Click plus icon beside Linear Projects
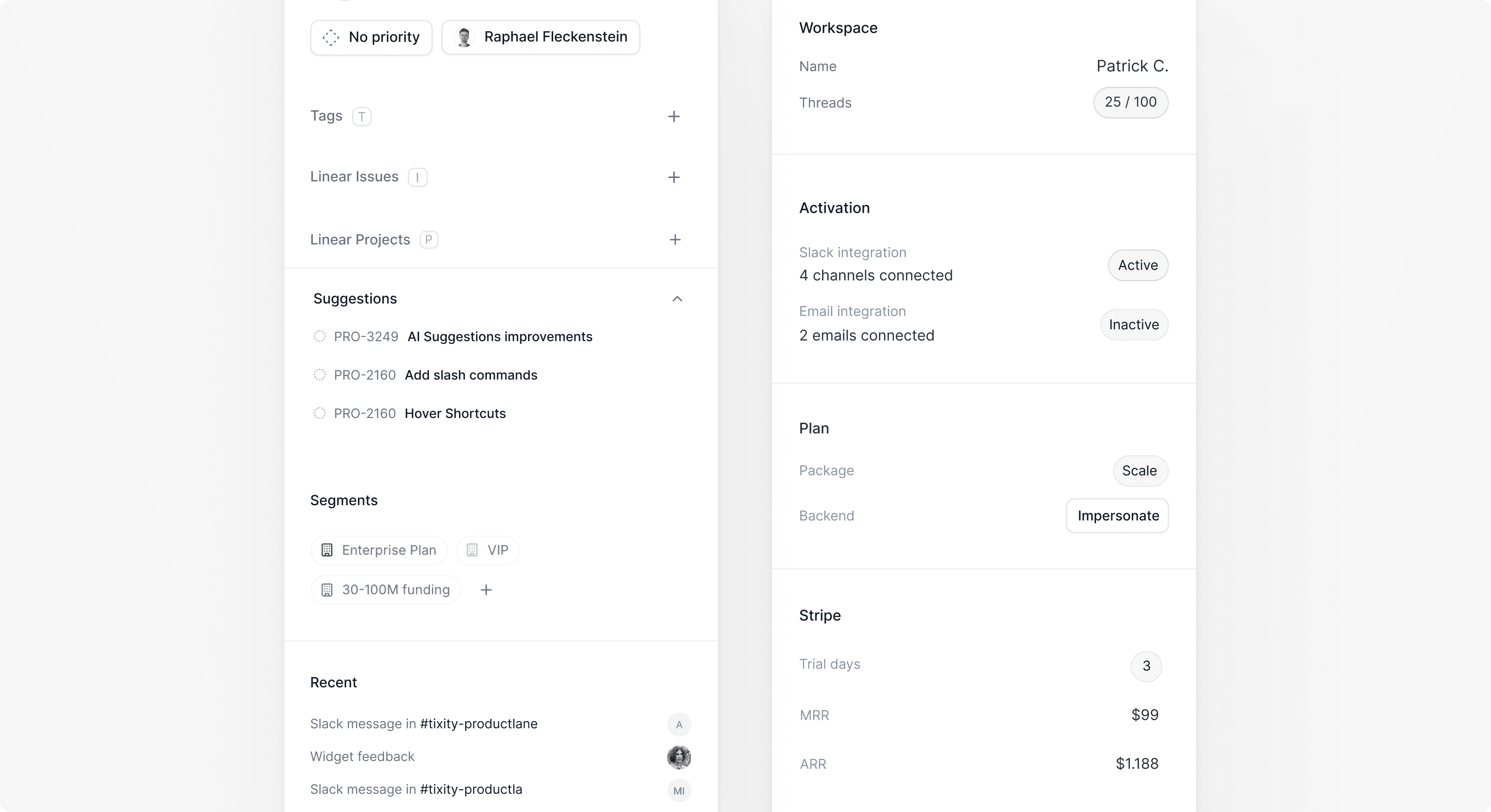This screenshot has height=812, width=1491. (675, 240)
